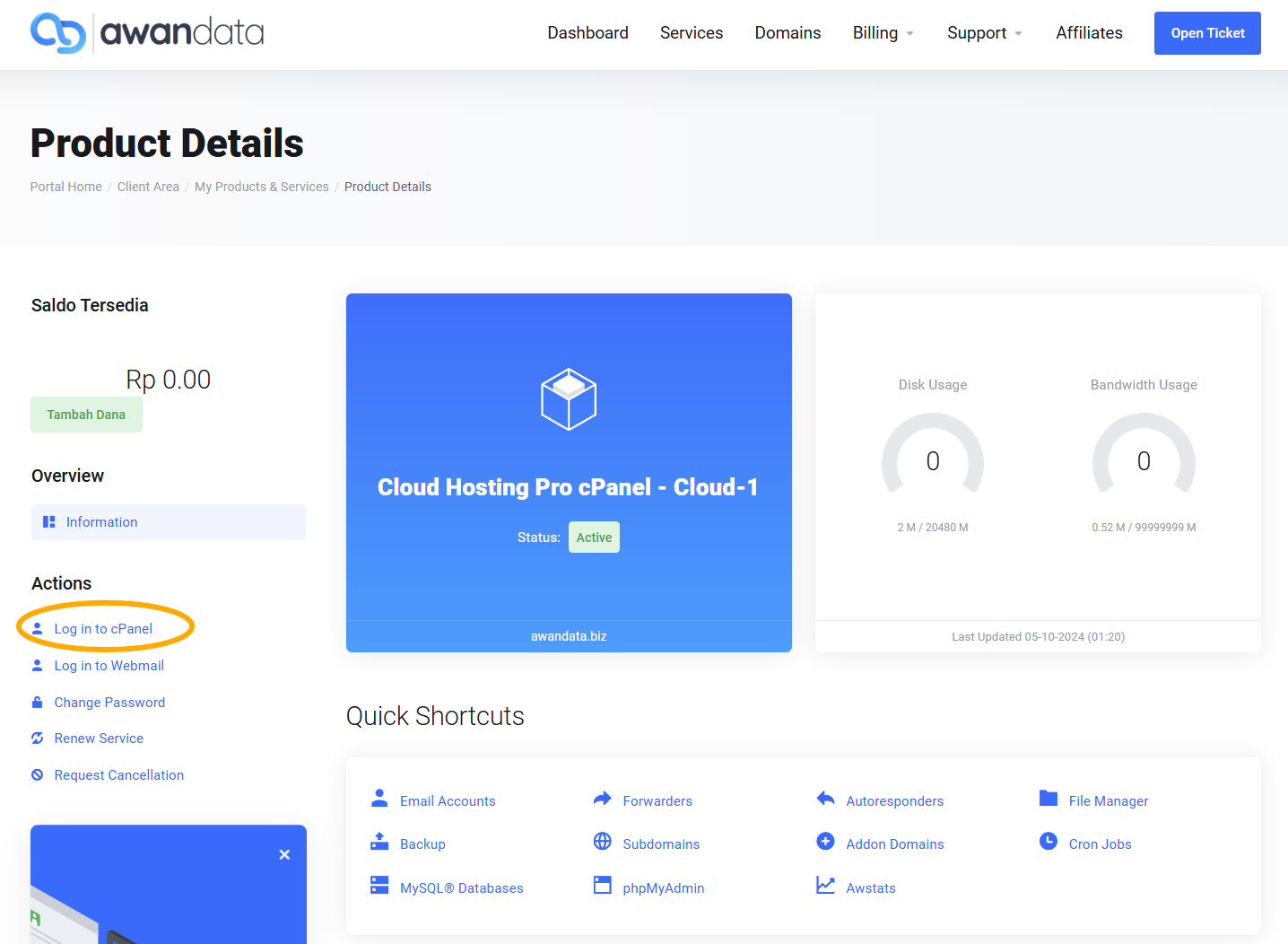Click the Log in to cPanel user icon
The height and width of the screenshot is (944, 1288).
coord(38,629)
